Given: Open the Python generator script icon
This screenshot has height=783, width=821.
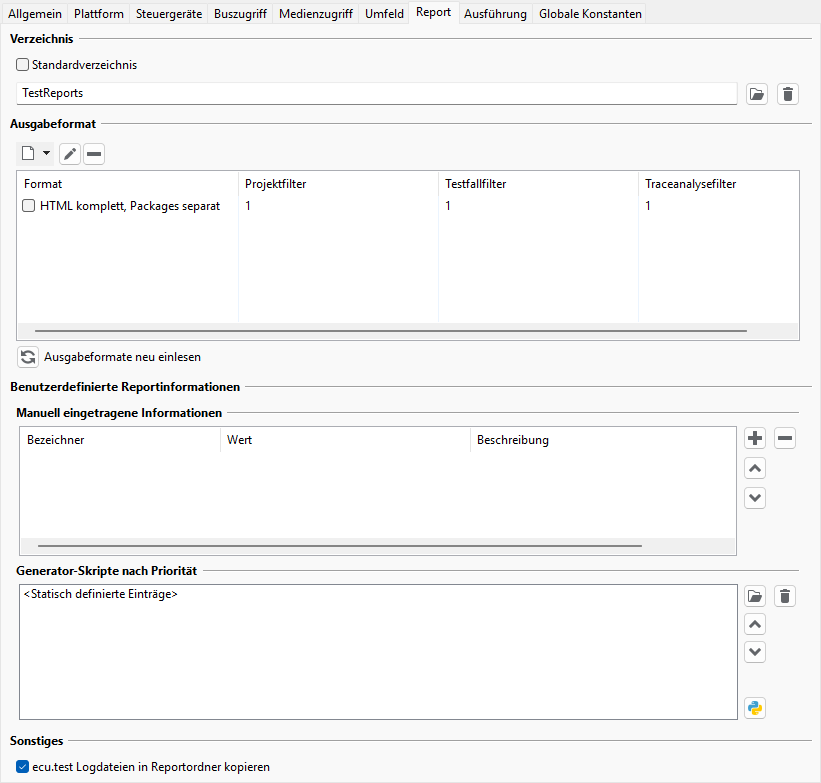Looking at the screenshot, I should tap(755, 708).
